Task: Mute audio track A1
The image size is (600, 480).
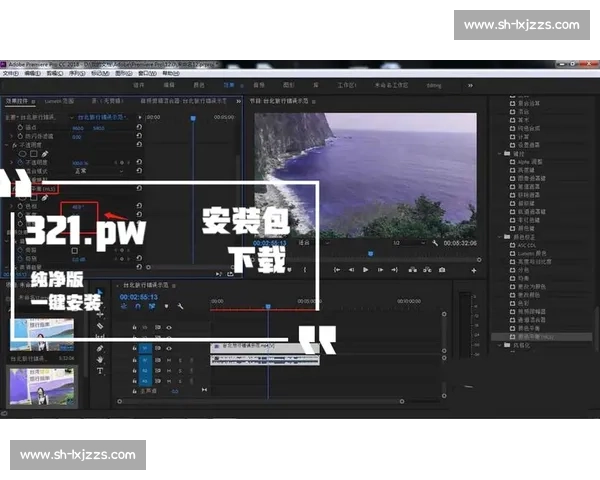Action: [169, 360]
